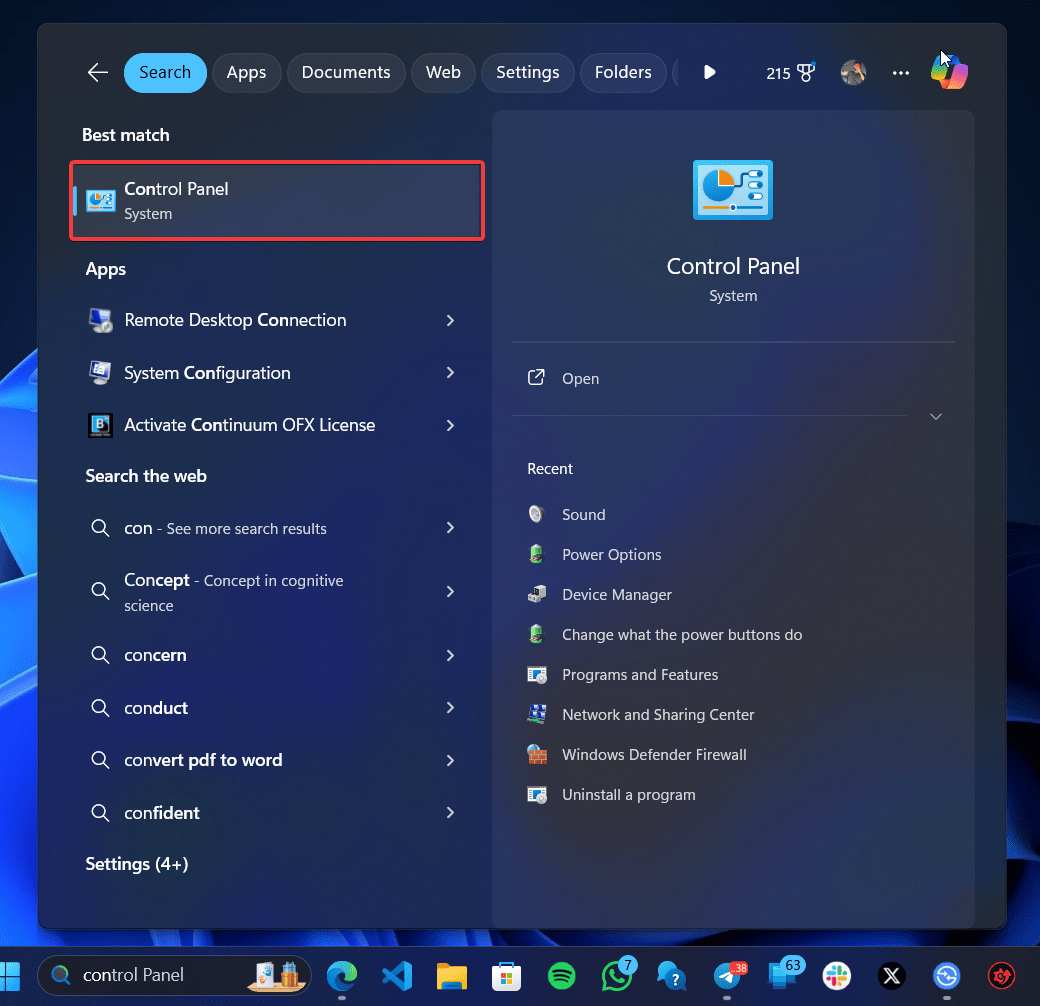Open the Control Panel best match

(277, 201)
